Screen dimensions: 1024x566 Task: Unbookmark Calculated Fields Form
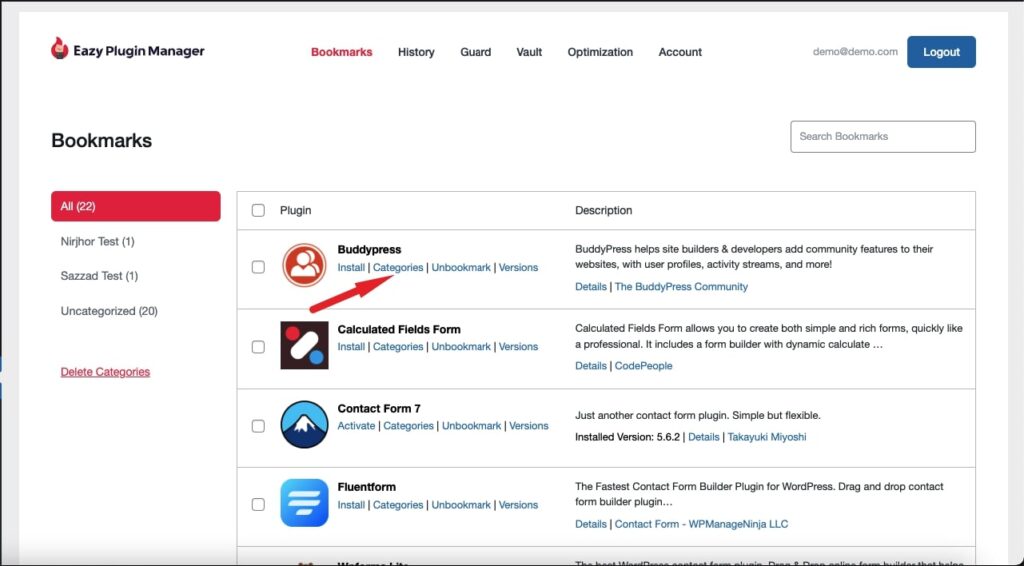[x=460, y=347]
